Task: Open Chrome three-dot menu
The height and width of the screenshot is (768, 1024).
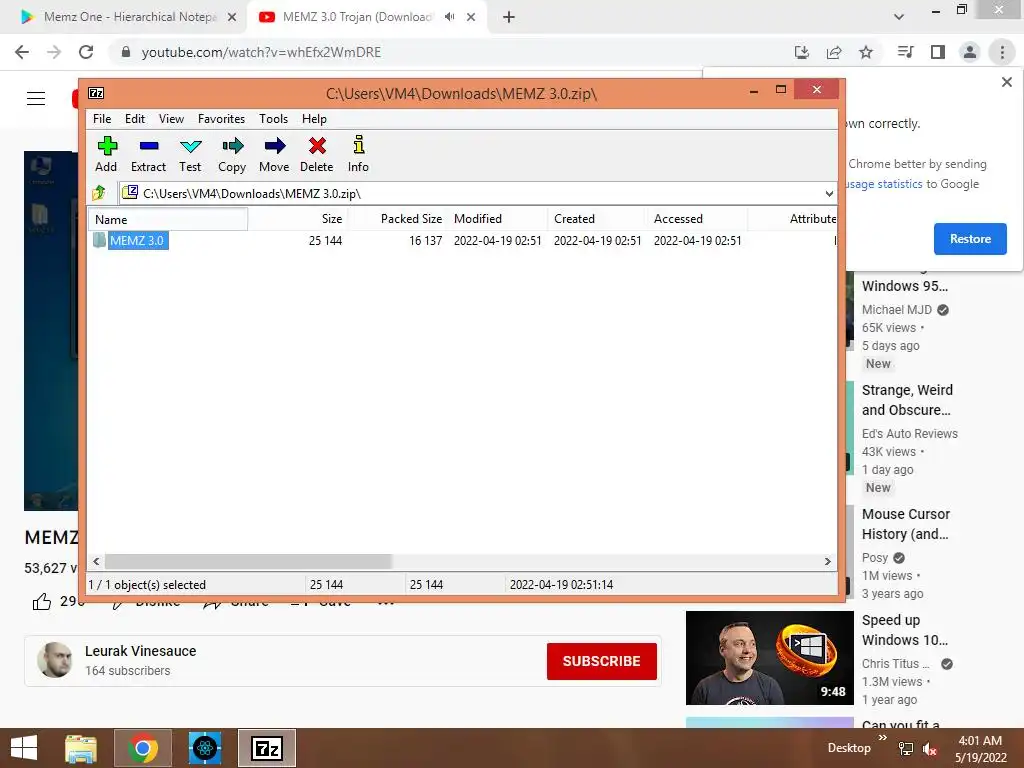Action: coord(1002,52)
